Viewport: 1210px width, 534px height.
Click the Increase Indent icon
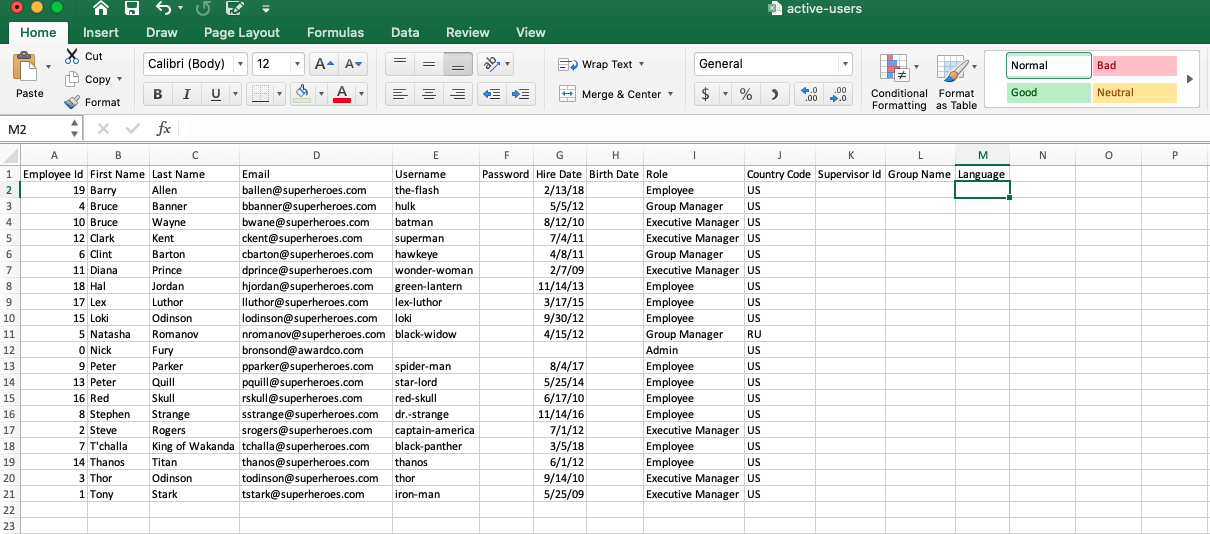(x=520, y=94)
